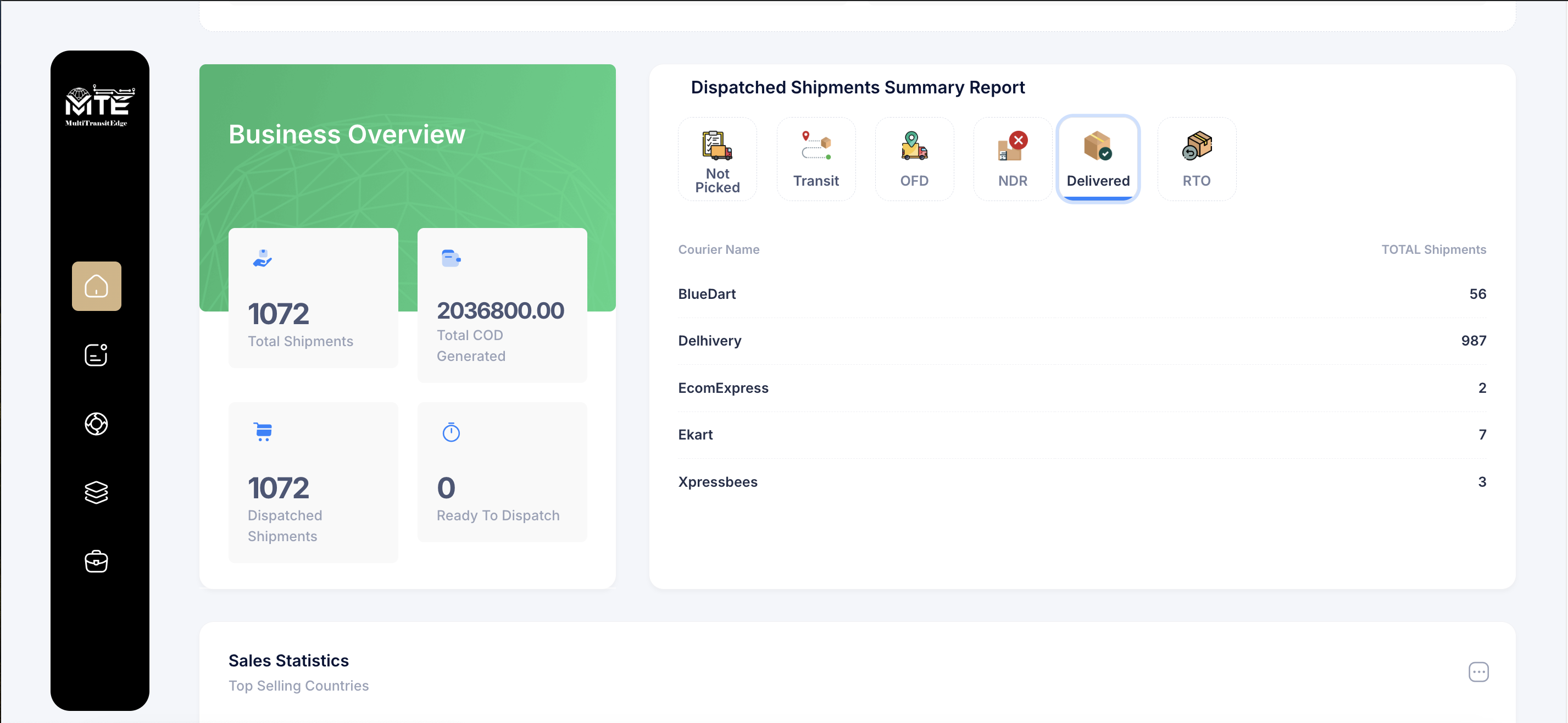This screenshot has height=723, width=1568.
Task: Select the BlueDart courier row
Action: click(1082, 294)
